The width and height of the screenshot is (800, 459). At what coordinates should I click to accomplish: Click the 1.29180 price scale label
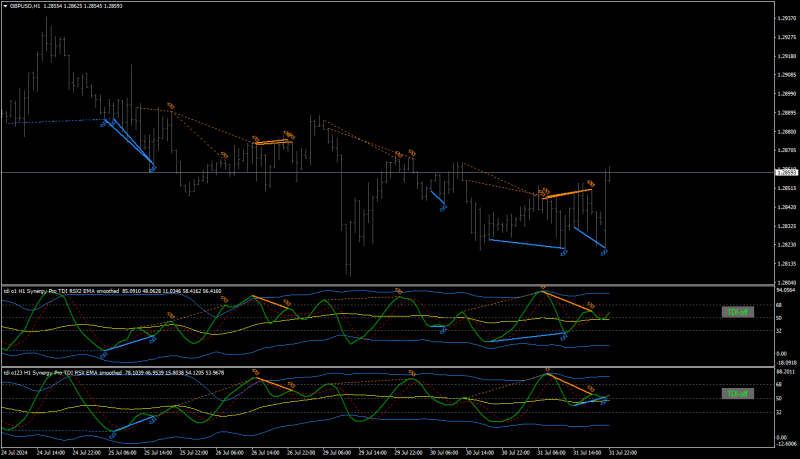click(x=786, y=56)
